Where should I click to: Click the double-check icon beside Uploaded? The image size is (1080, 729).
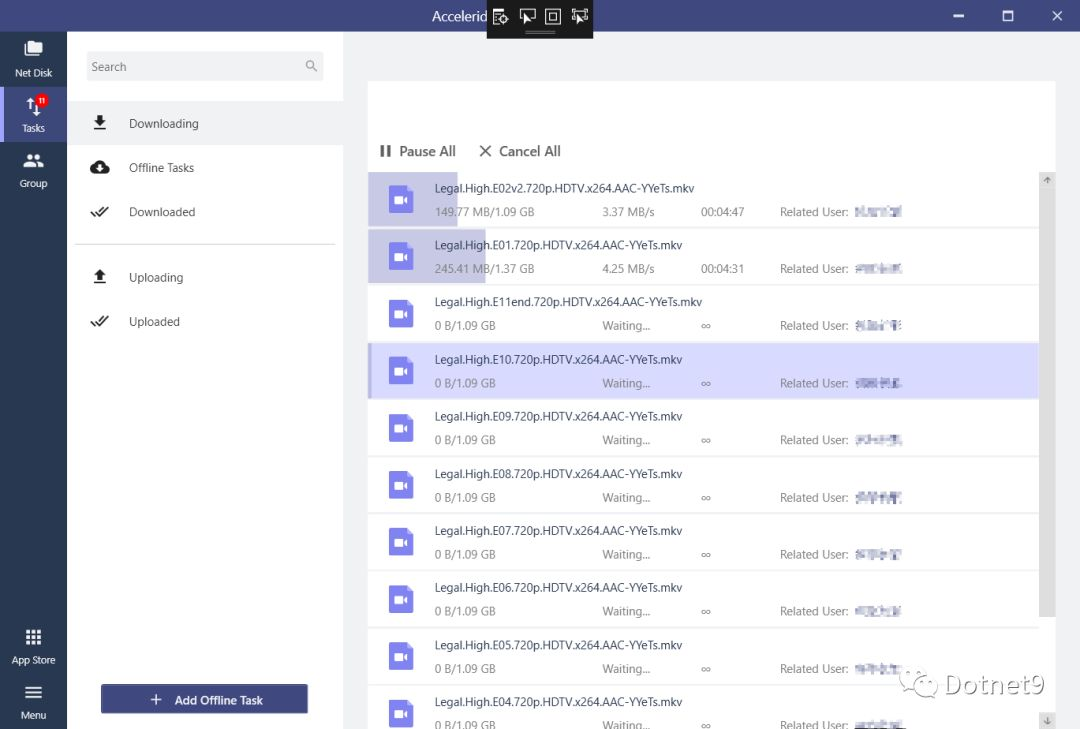100,321
